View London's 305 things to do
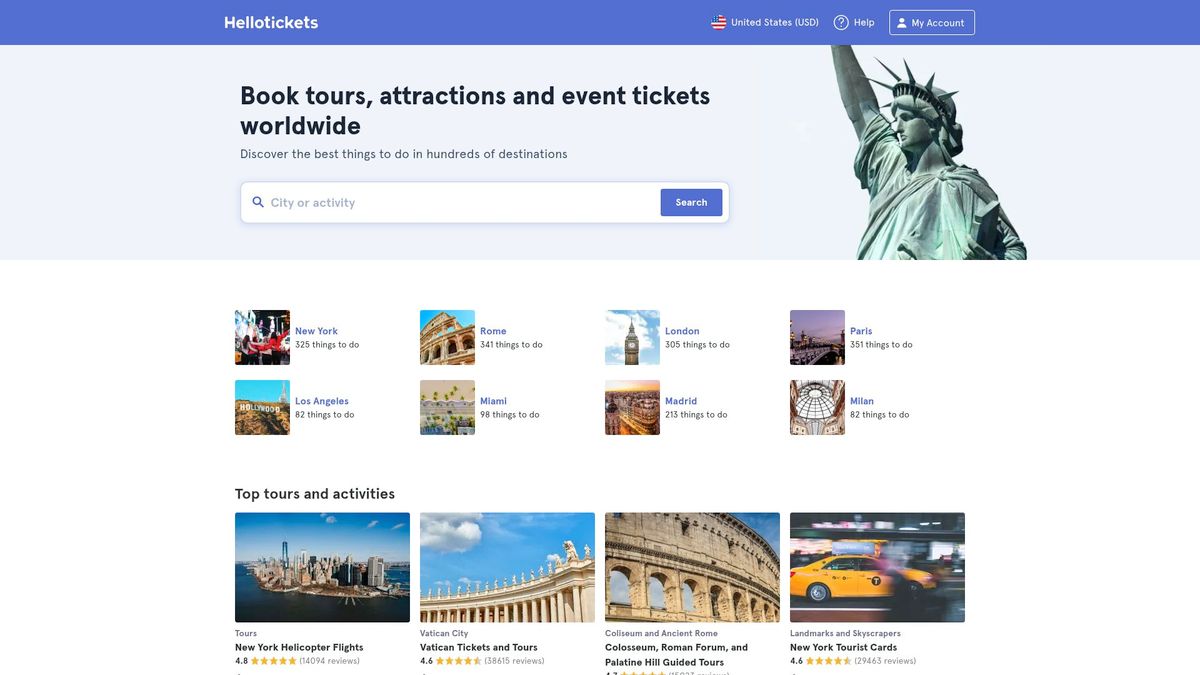This screenshot has height=675, width=1200. tap(697, 343)
